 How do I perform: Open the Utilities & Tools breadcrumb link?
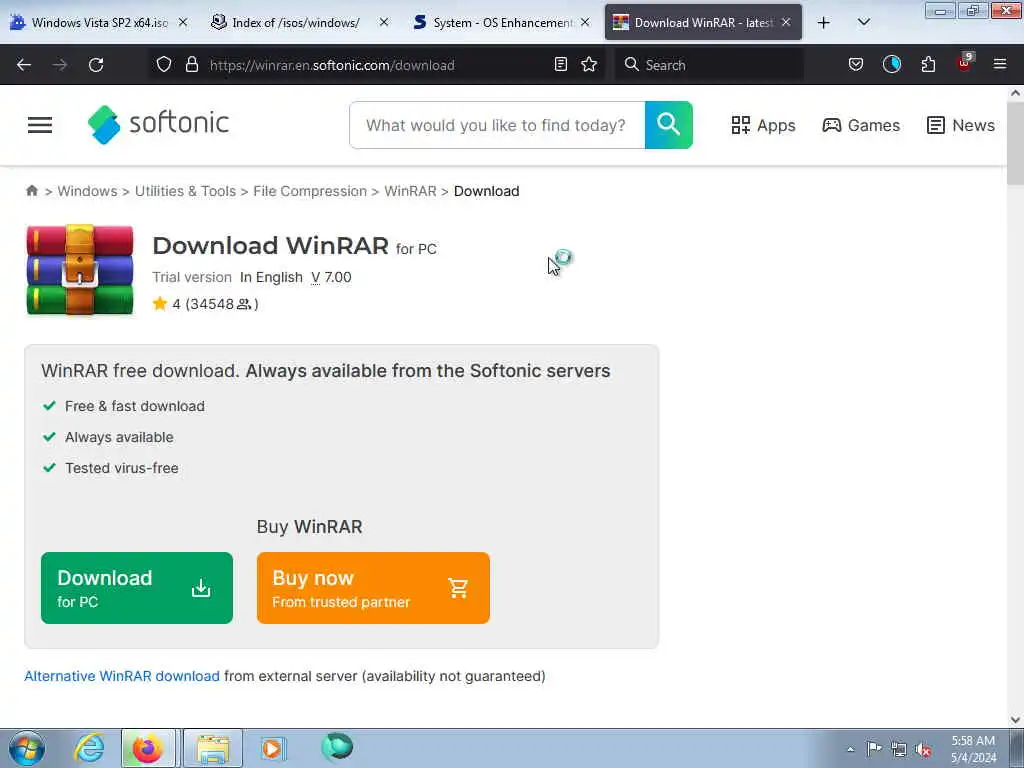[185, 191]
